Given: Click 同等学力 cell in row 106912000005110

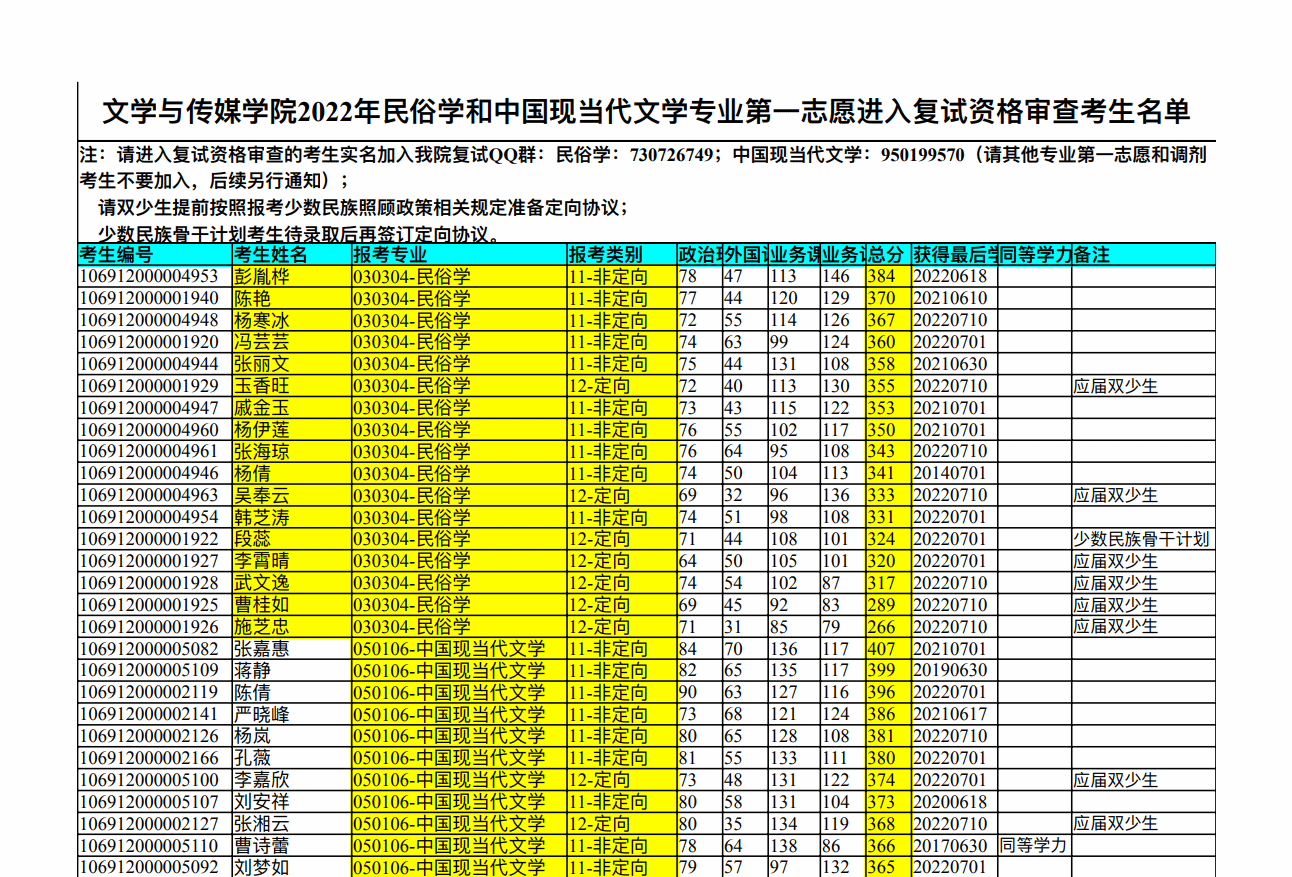Looking at the screenshot, I should click(1034, 846).
